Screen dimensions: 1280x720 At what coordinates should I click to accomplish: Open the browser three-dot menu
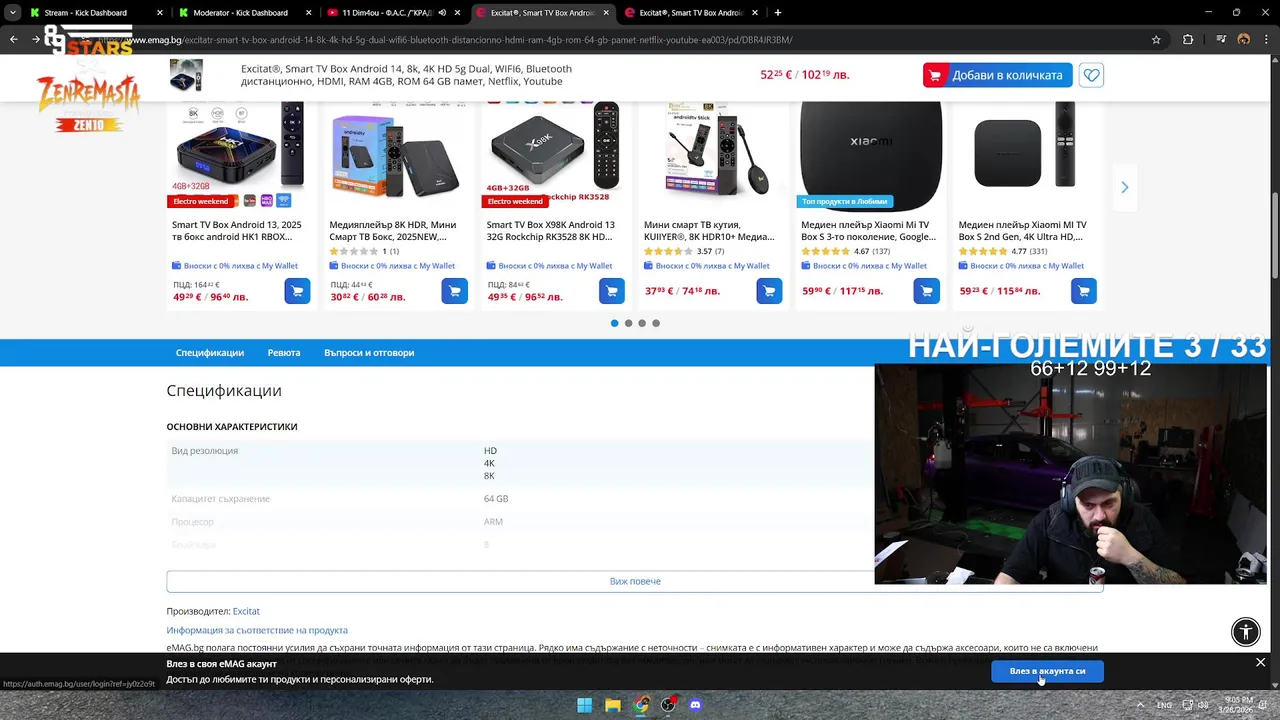click(x=1266, y=40)
